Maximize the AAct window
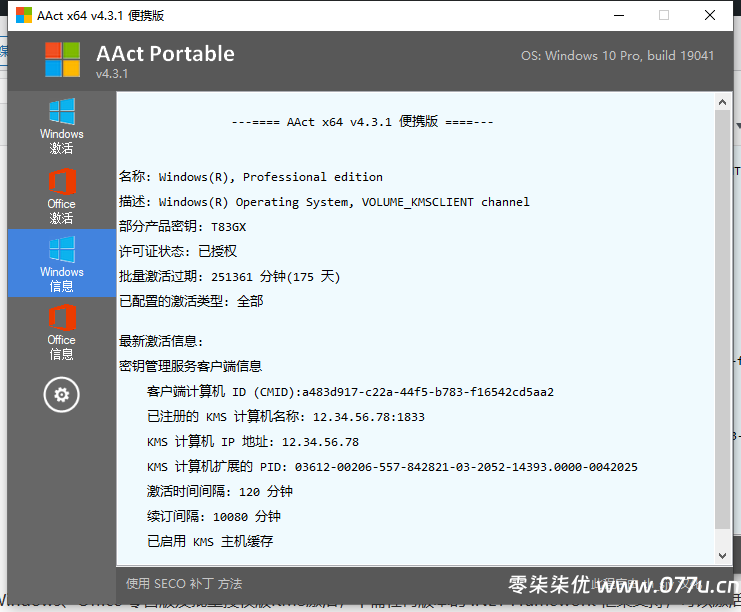 pos(664,16)
